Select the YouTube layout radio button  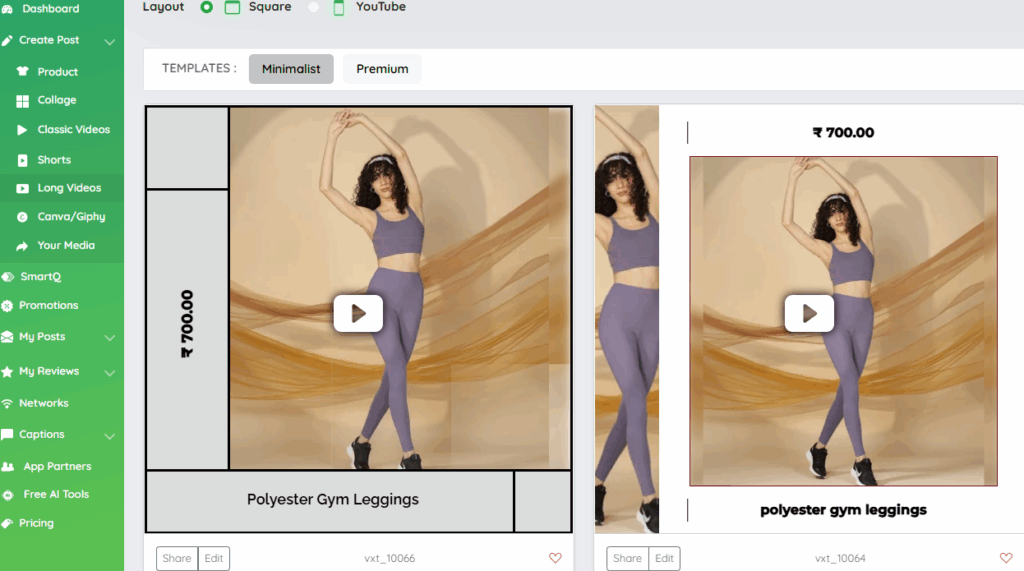pyautogui.click(x=314, y=7)
